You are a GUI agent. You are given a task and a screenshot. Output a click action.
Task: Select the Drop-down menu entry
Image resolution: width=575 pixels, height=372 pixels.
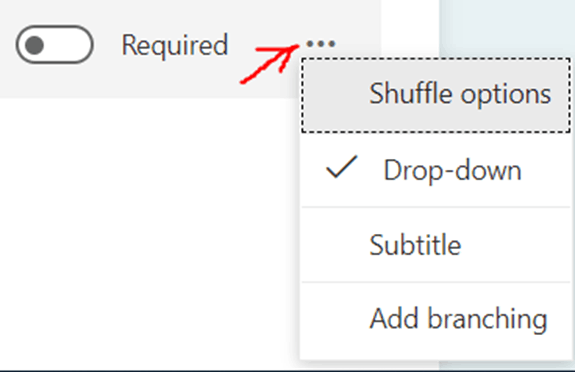coord(436,170)
